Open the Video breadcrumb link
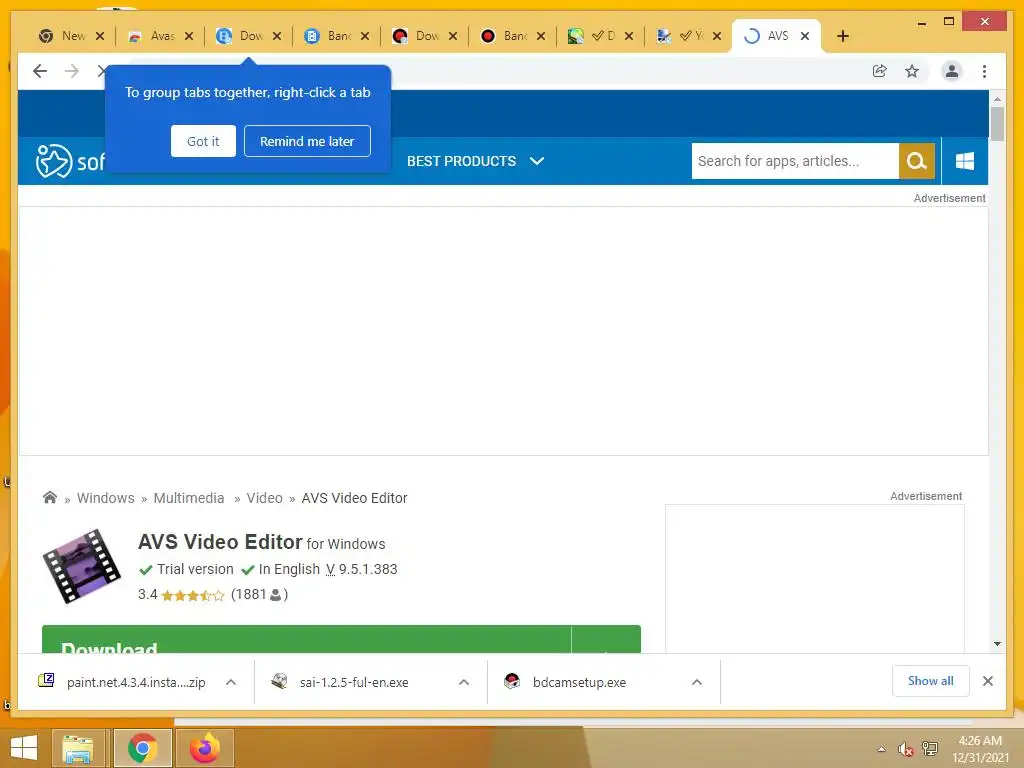Image resolution: width=1024 pixels, height=768 pixels. pyautogui.click(x=264, y=498)
